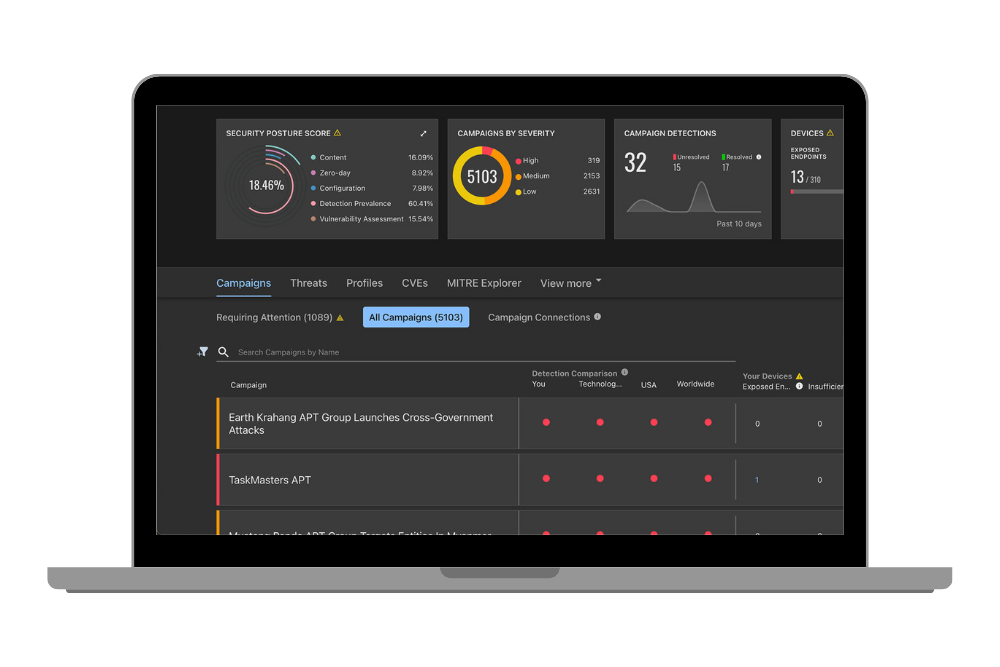Expand the Security Posture Score widget
The width and height of the screenshot is (1000, 667).
423,133
